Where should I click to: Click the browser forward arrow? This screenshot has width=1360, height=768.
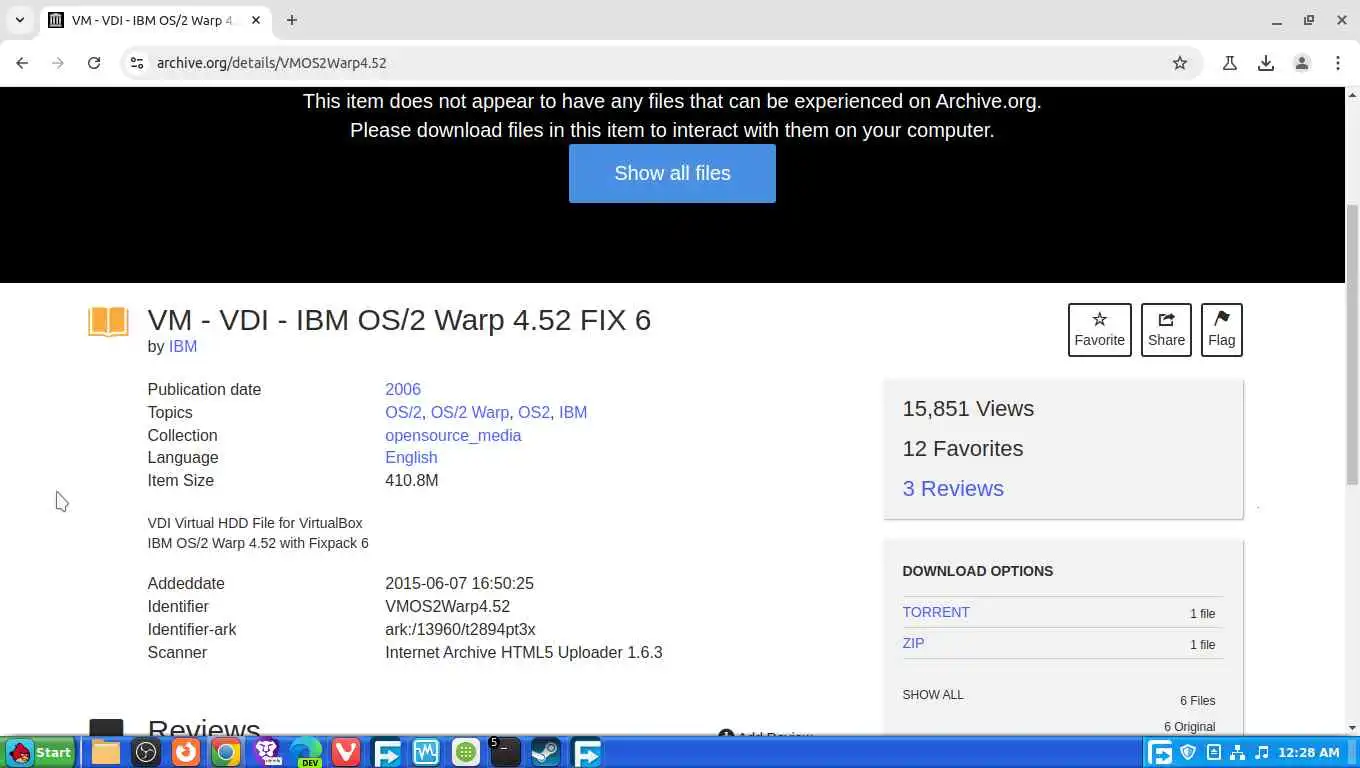point(58,63)
